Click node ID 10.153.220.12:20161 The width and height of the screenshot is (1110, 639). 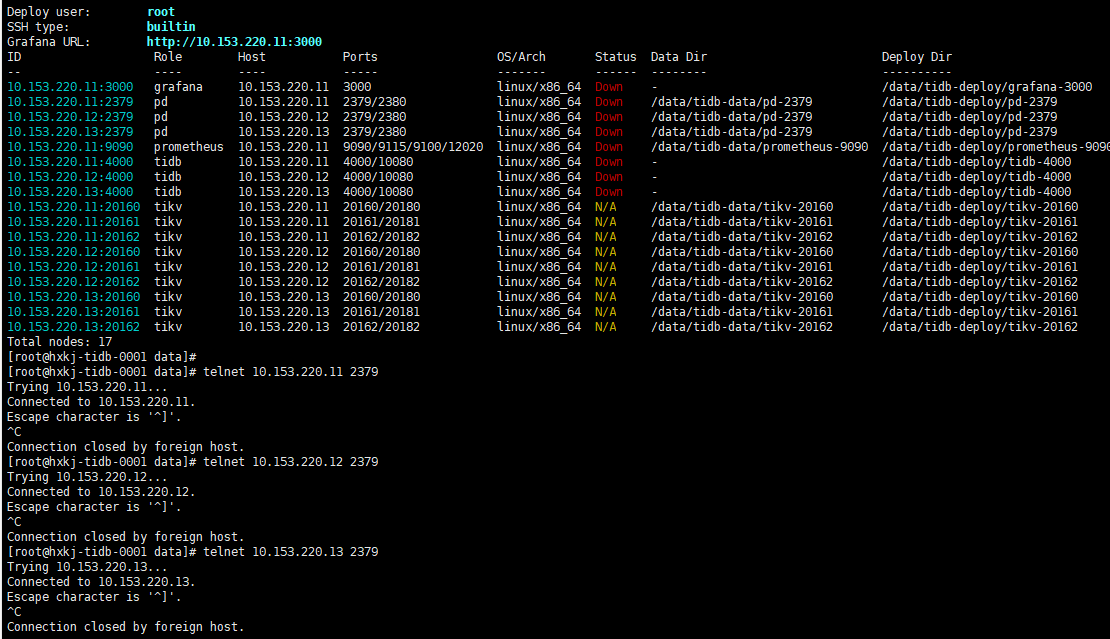point(74,267)
